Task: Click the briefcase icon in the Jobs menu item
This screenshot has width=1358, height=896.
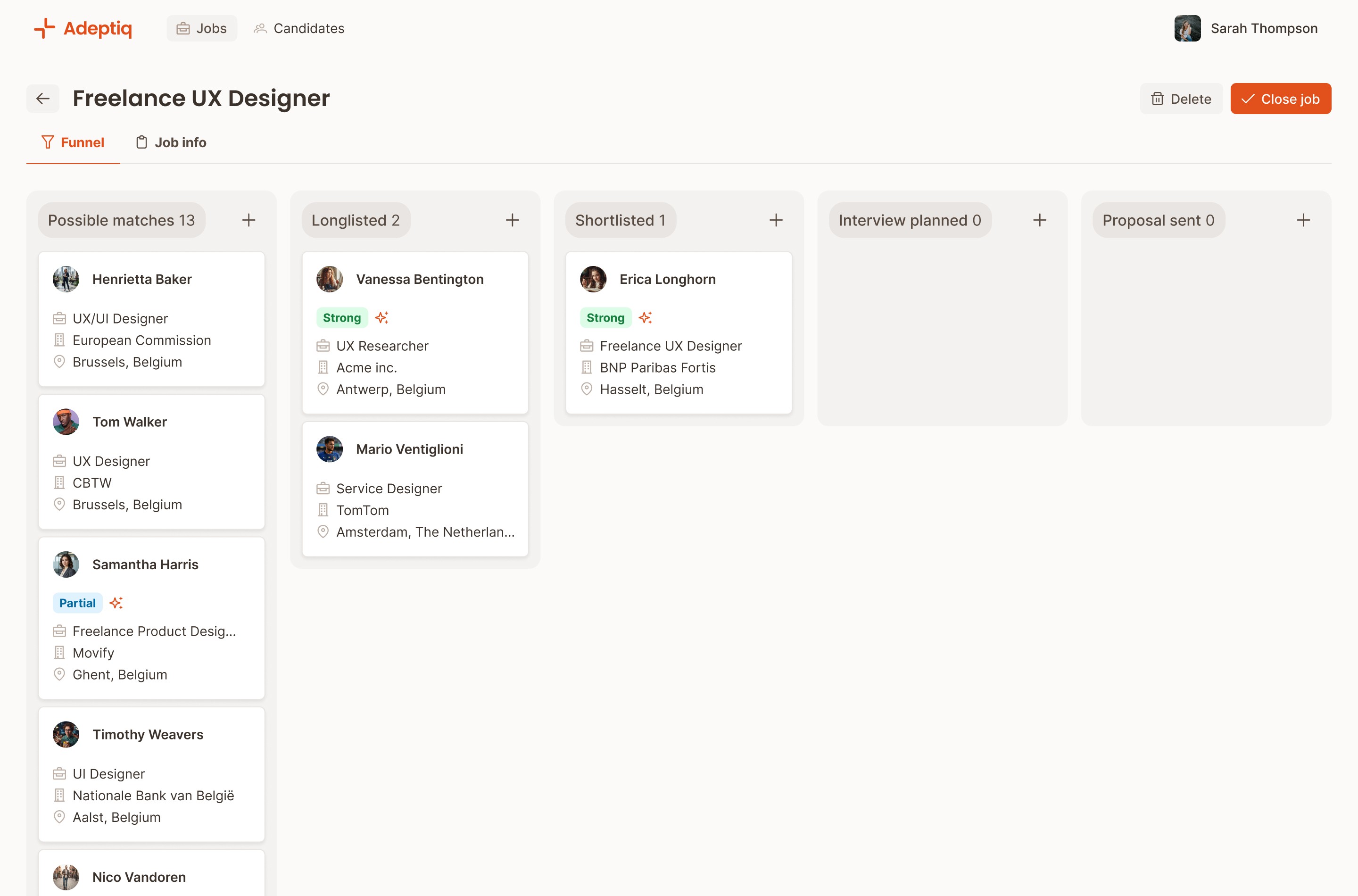Action: tap(183, 27)
